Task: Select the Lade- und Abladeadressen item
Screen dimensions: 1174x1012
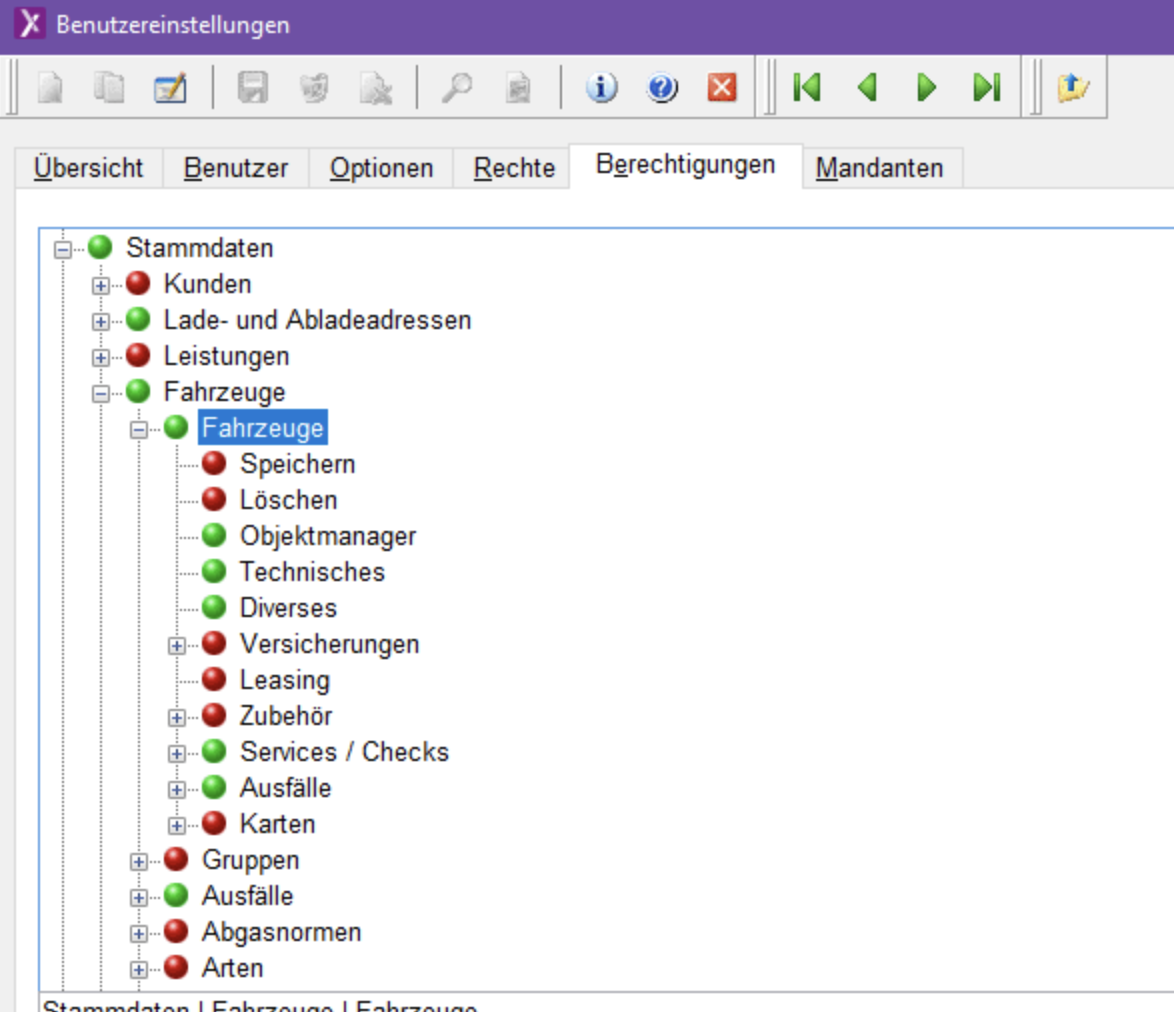Action: coord(317,320)
